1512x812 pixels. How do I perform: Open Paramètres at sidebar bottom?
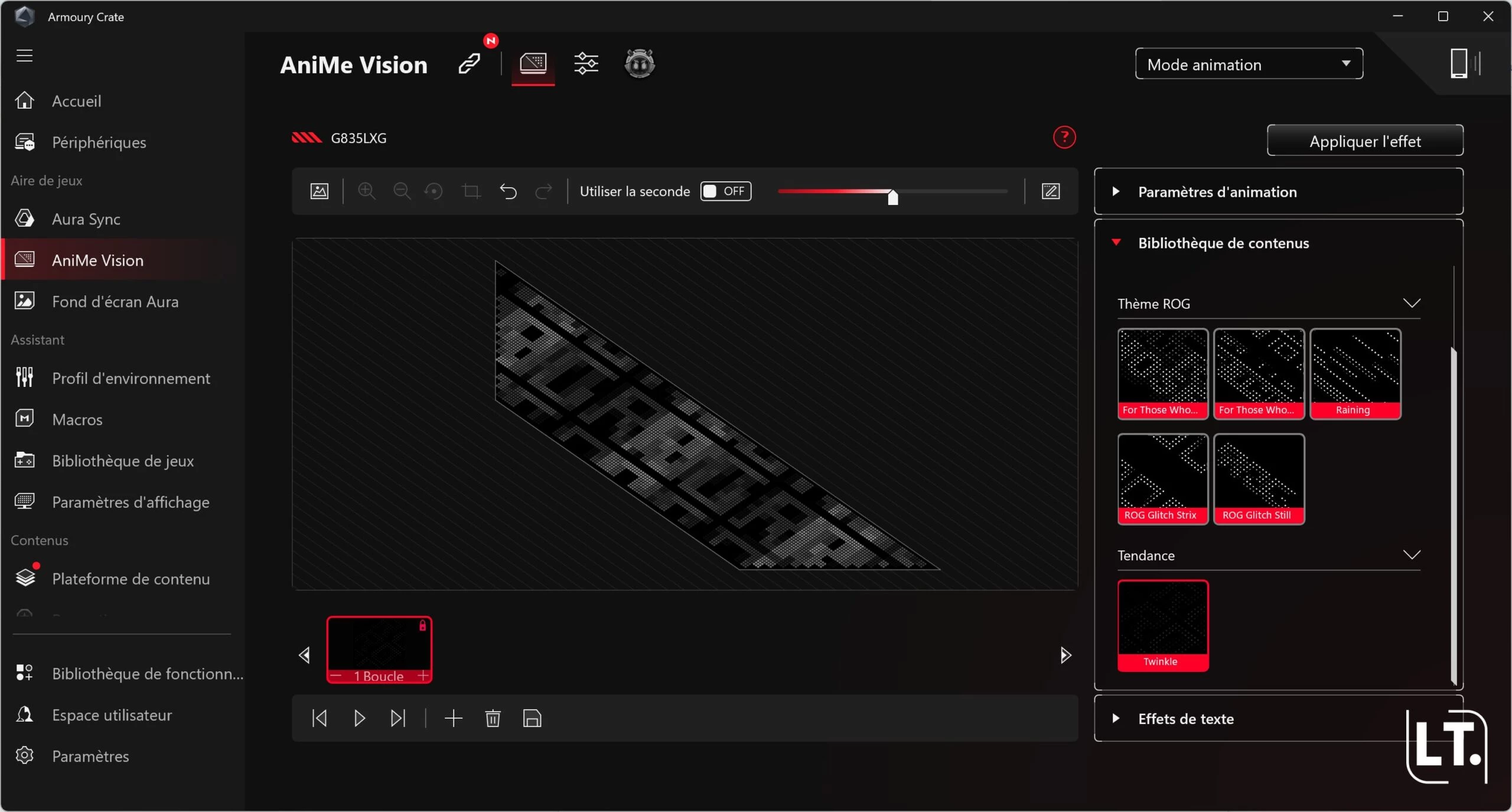[122, 756]
